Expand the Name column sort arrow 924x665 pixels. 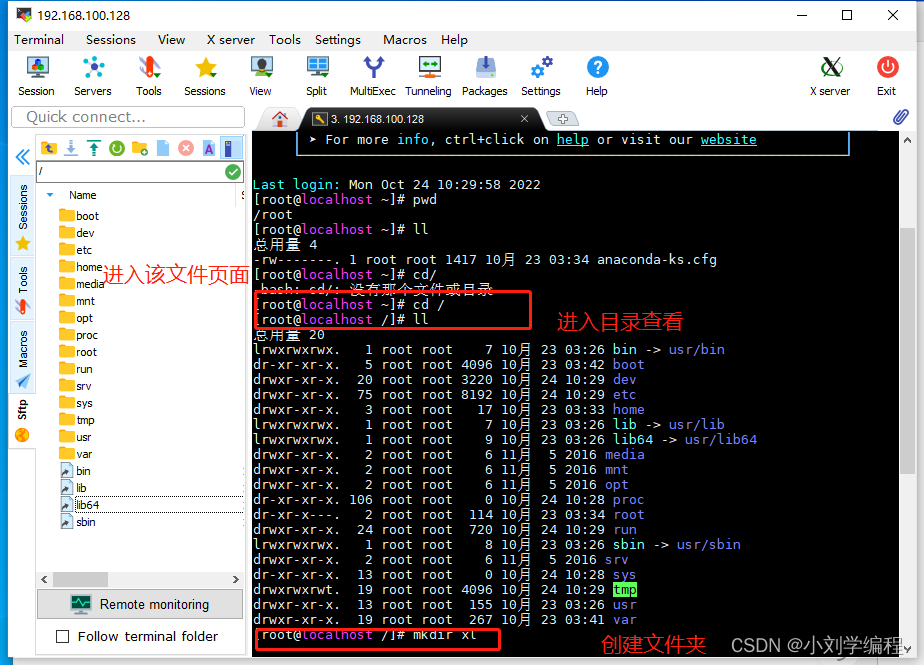[50, 195]
